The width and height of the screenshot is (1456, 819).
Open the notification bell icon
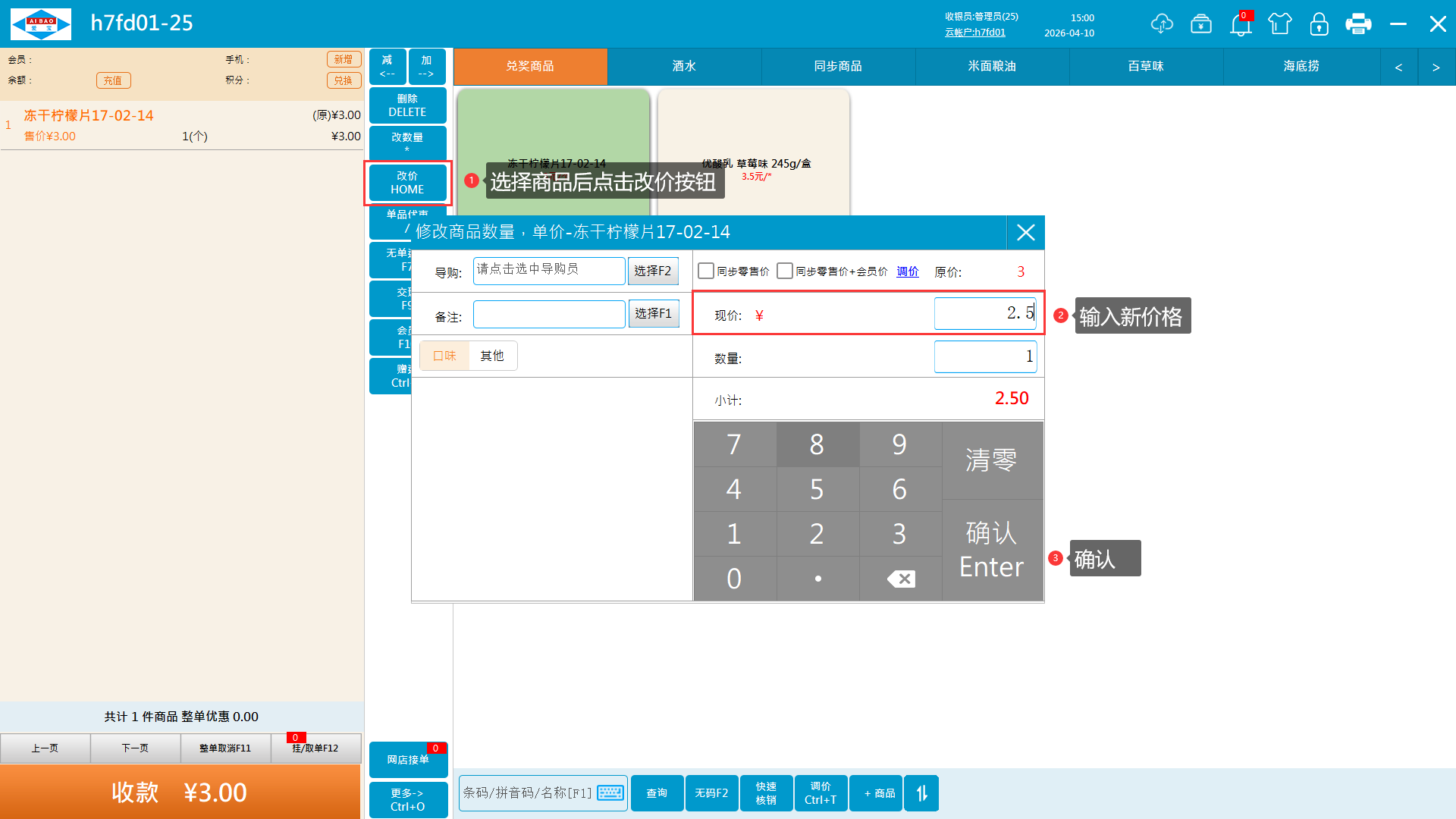tap(1241, 25)
